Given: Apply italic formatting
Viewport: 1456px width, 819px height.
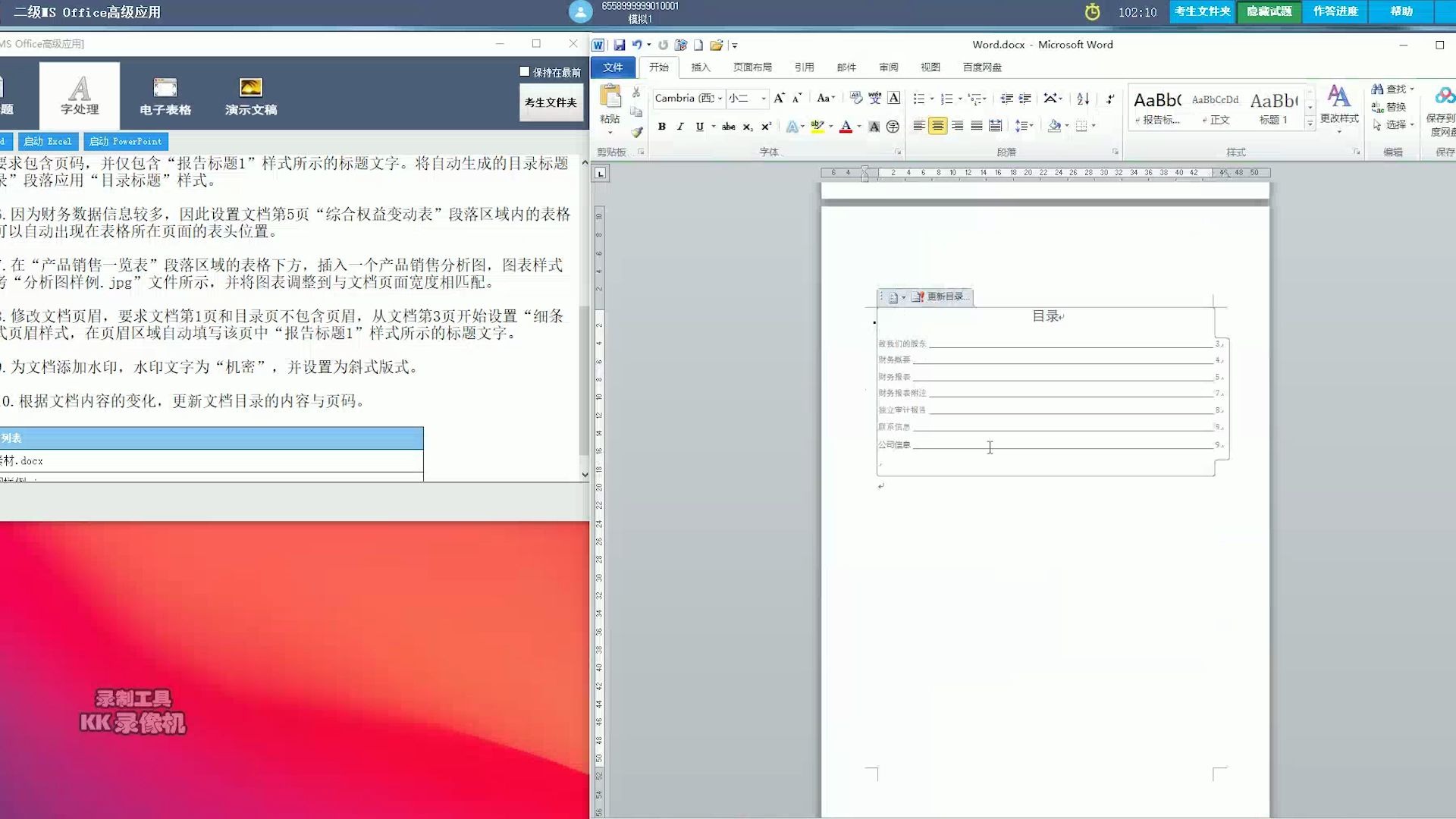Looking at the screenshot, I should click(x=680, y=127).
